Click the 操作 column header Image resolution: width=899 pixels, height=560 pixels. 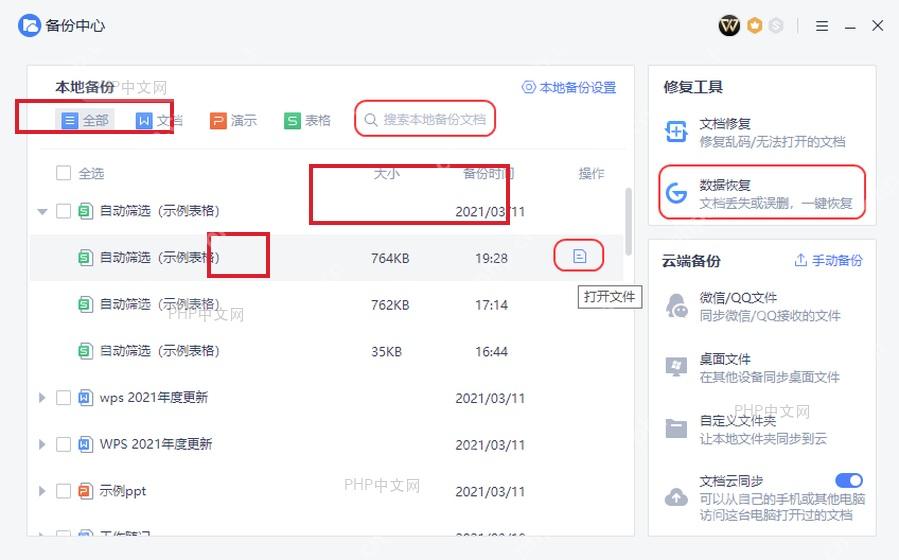[x=591, y=173]
